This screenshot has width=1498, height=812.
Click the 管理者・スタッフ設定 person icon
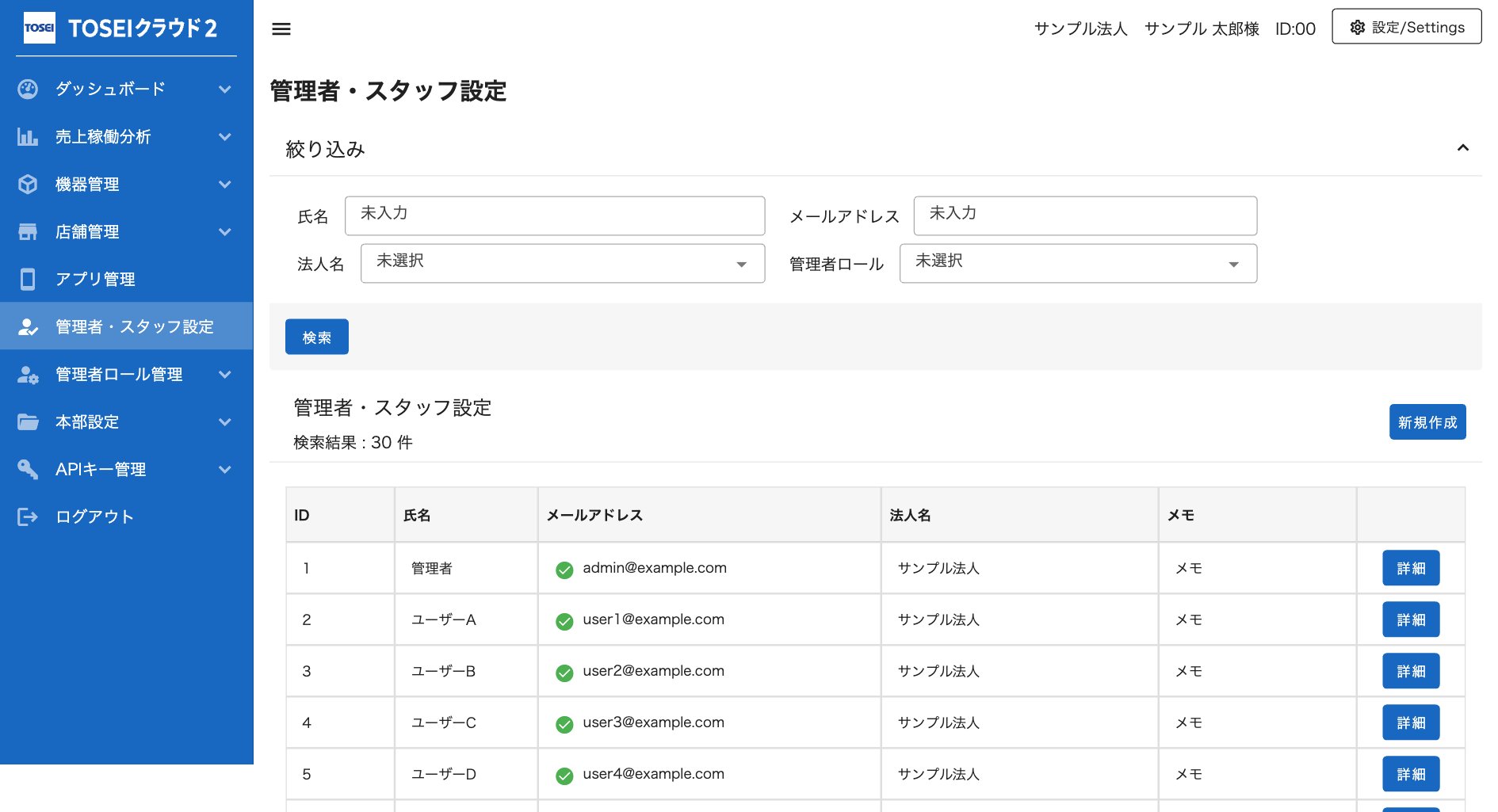(28, 326)
